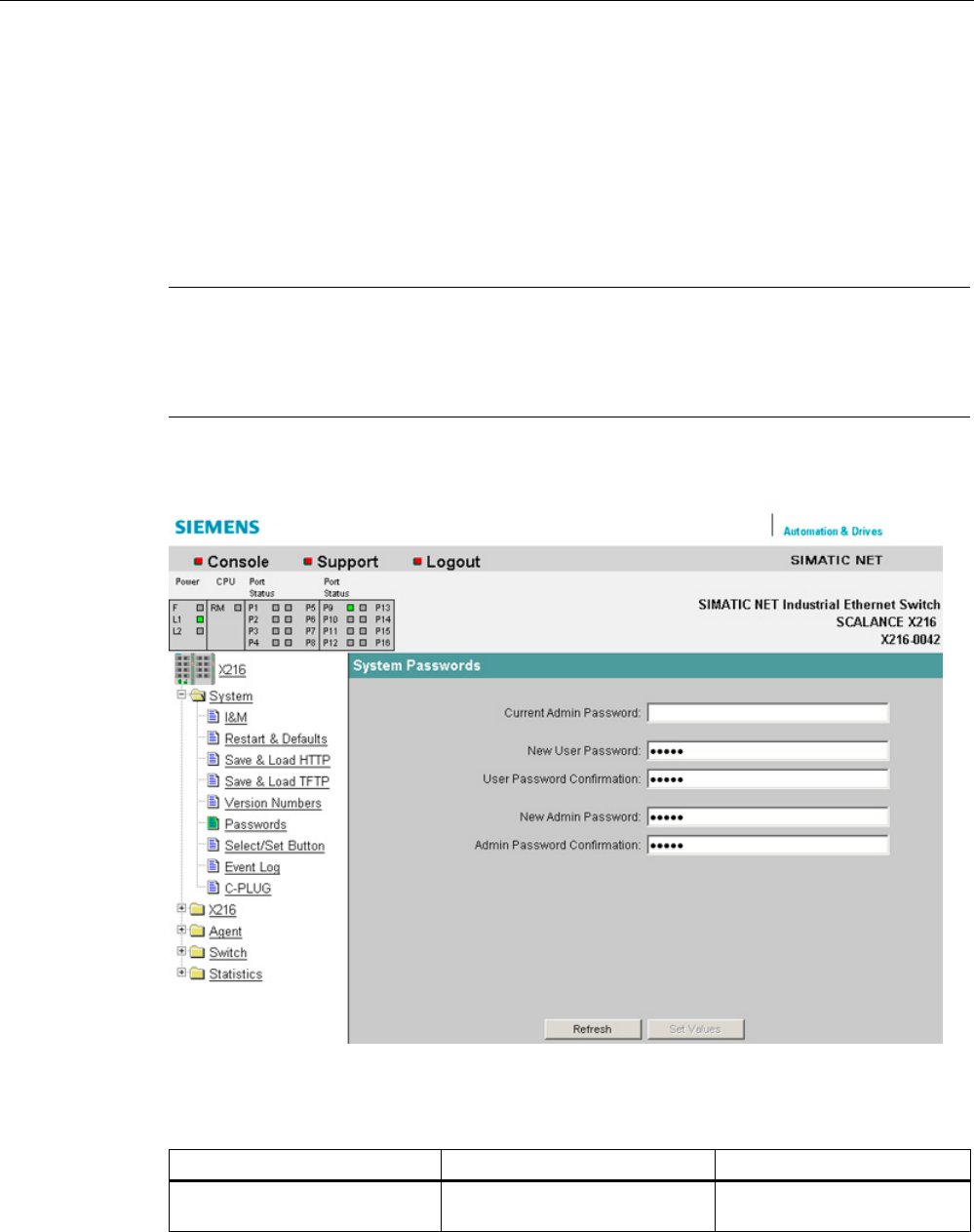The height and width of the screenshot is (1232, 974).
Task: Click the C-PLUG page icon
Action: pos(214,889)
